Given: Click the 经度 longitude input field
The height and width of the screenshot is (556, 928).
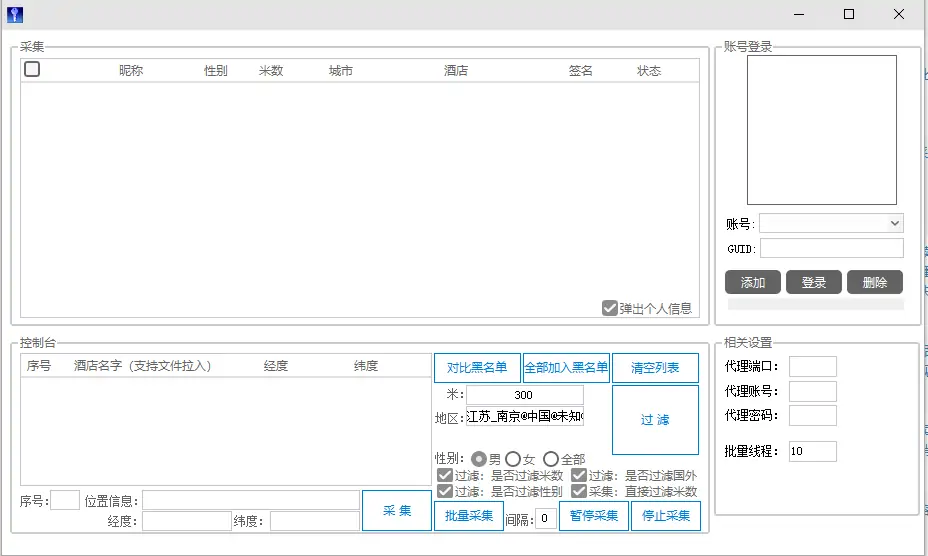Looking at the screenshot, I should 186,521.
